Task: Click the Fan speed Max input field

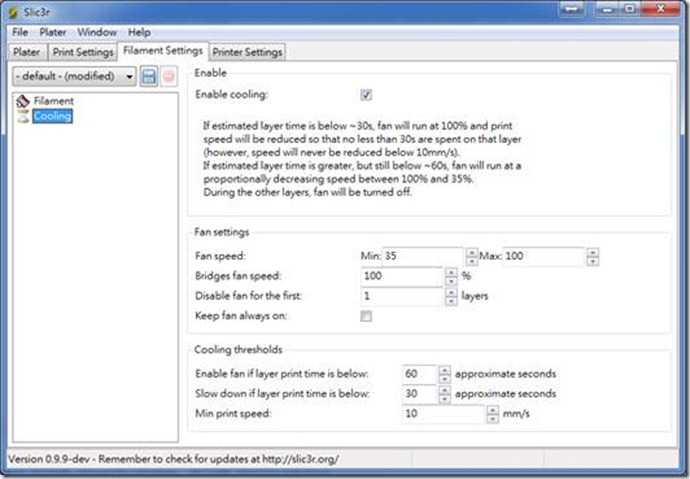Action: [x=544, y=256]
